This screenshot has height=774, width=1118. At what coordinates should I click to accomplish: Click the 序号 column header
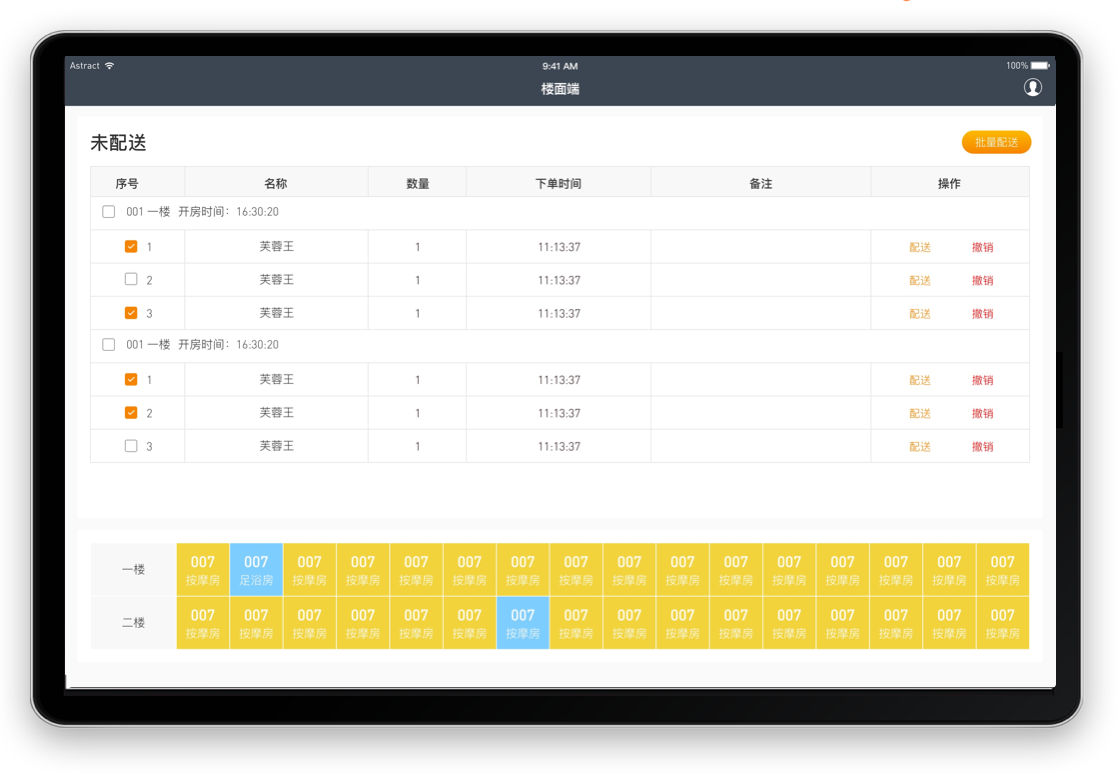127,184
